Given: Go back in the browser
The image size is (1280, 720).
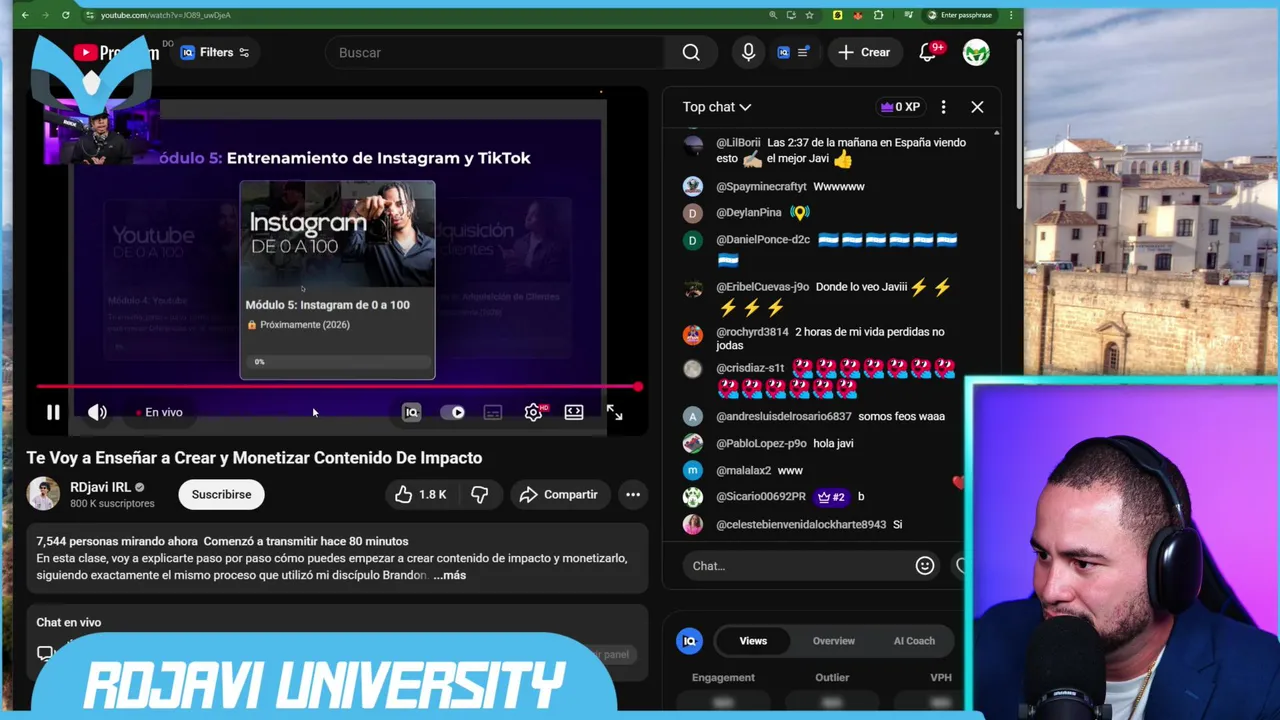Looking at the screenshot, I should (25, 15).
